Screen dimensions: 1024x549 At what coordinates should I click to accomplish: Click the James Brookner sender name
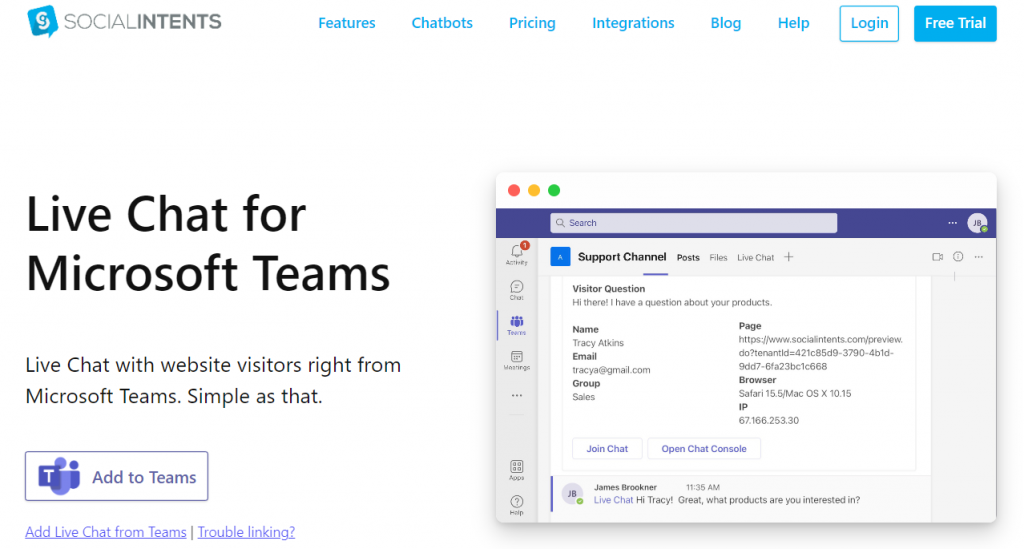(x=625, y=487)
